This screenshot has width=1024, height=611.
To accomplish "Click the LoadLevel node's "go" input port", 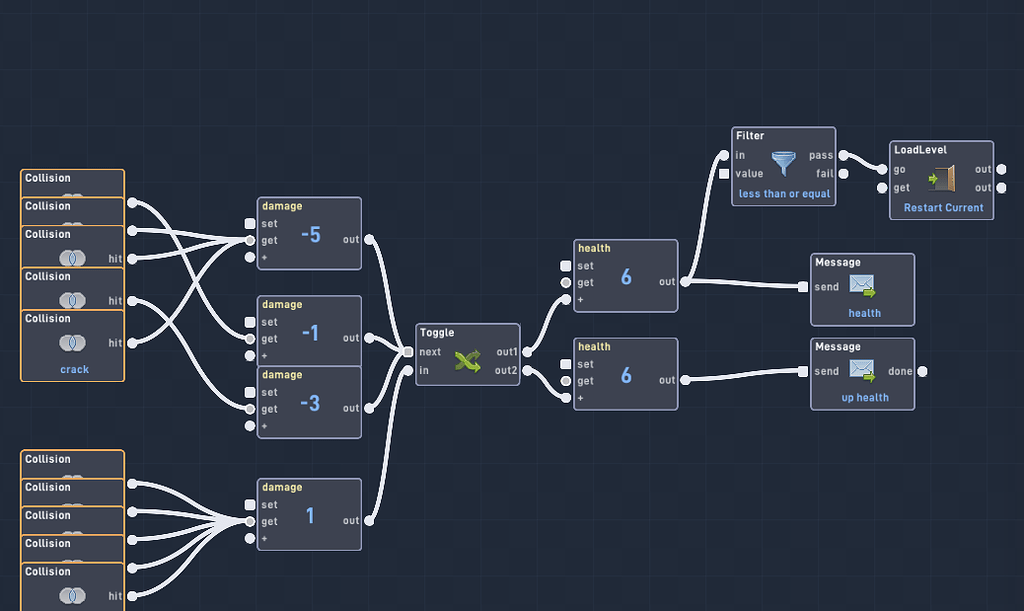I will (882, 170).
